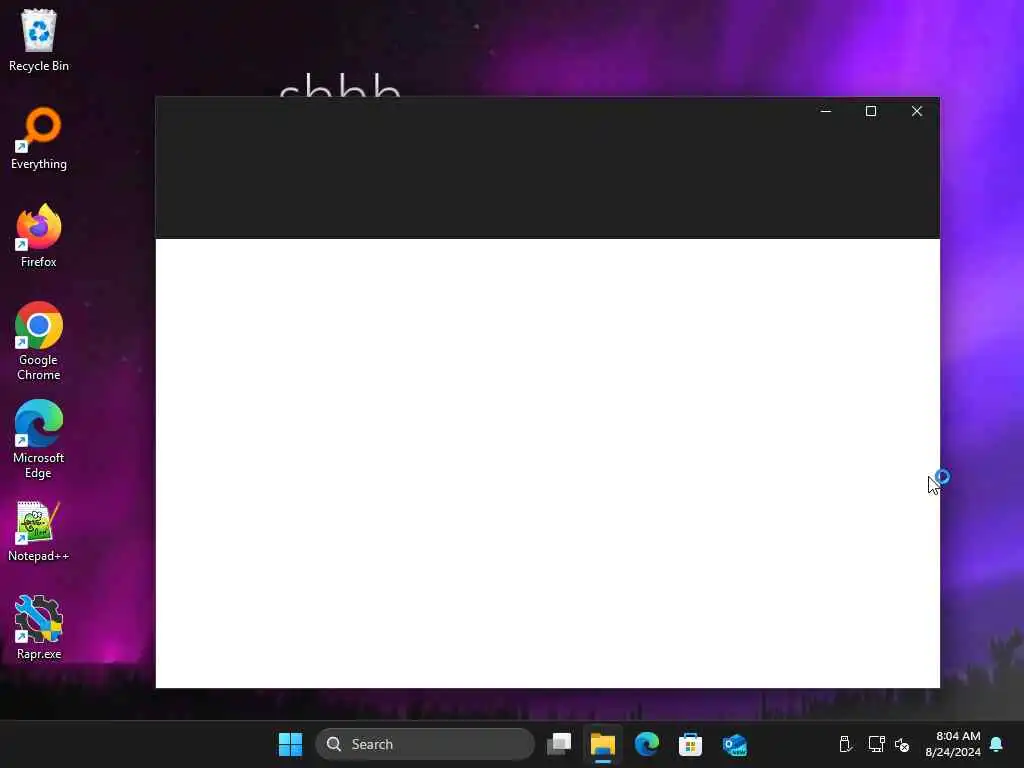This screenshot has height=768, width=1024.
Task: Open Outlook from the taskbar
Action: (x=734, y=744)
